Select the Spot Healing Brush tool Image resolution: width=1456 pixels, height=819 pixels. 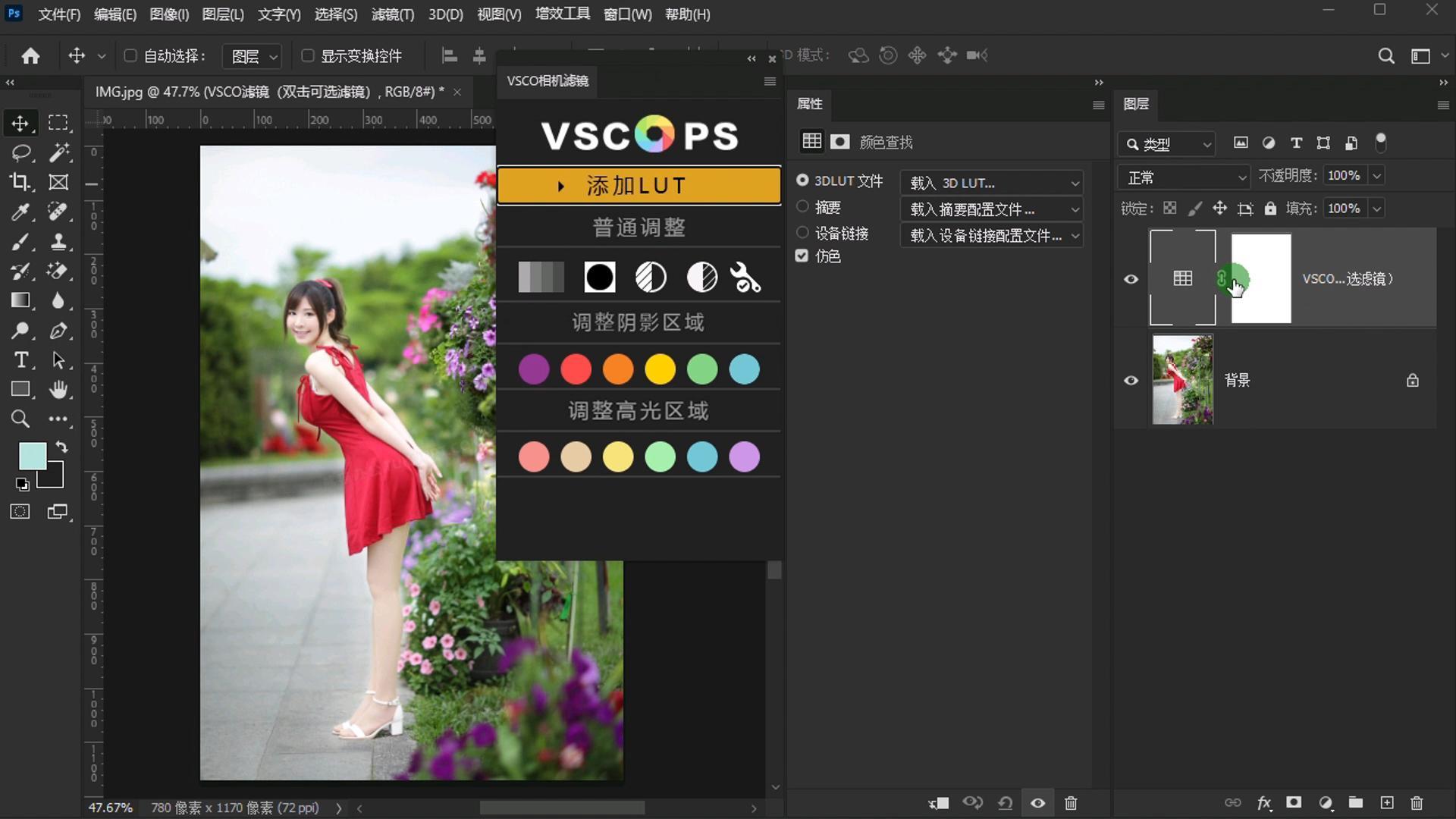point(58,212)
